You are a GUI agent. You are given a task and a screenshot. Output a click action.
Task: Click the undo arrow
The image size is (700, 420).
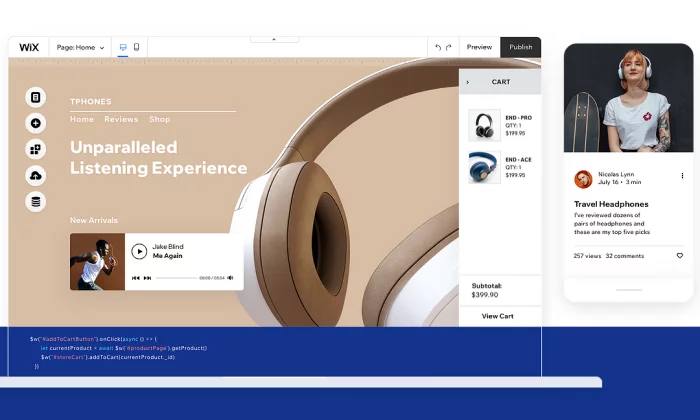tap(438, 47)
